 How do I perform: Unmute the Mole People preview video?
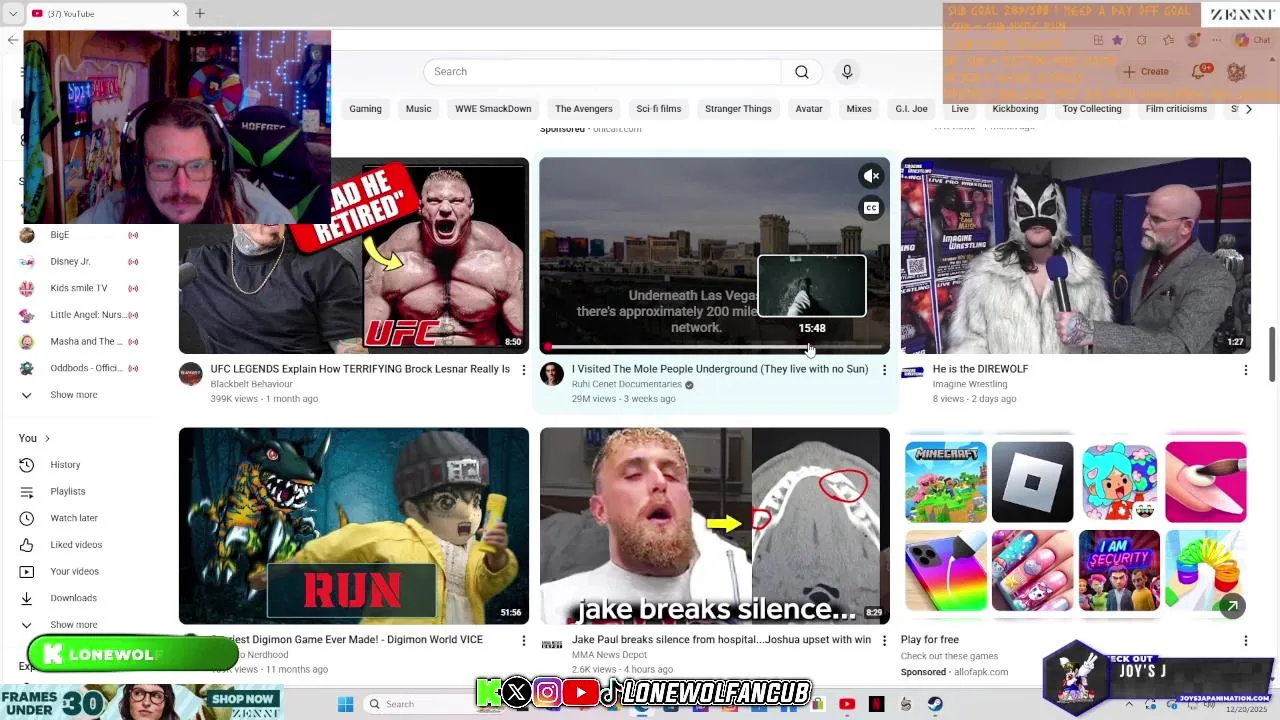click(871, 176)
